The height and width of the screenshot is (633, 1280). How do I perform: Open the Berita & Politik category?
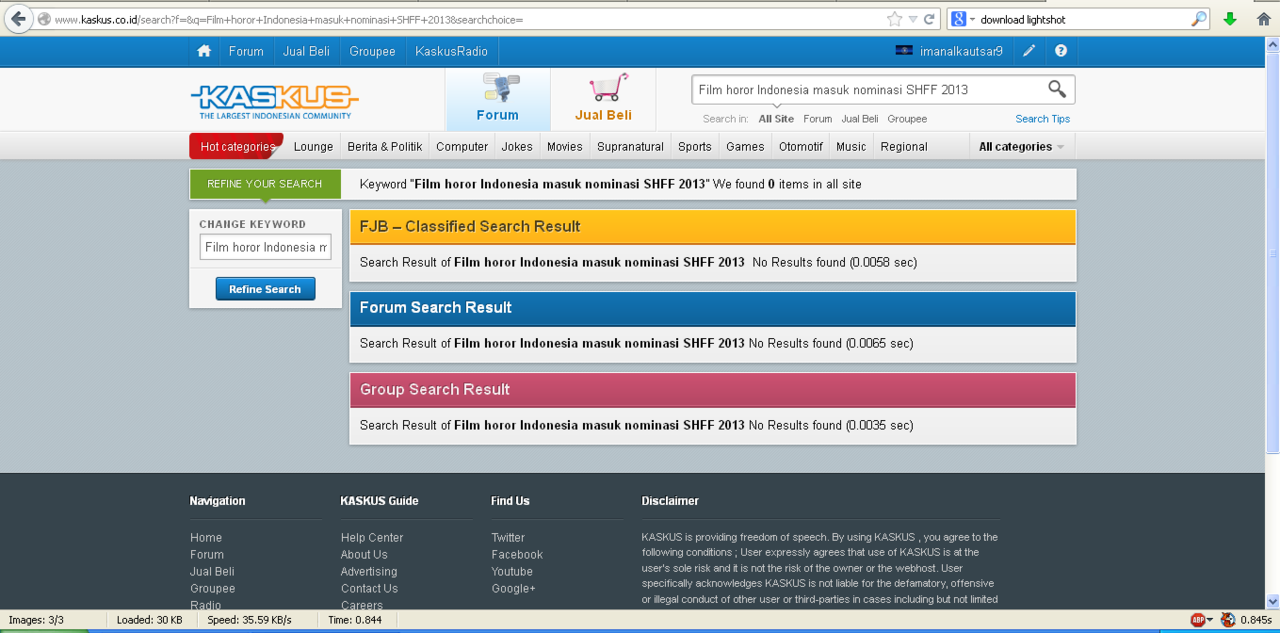coord(385,147)
